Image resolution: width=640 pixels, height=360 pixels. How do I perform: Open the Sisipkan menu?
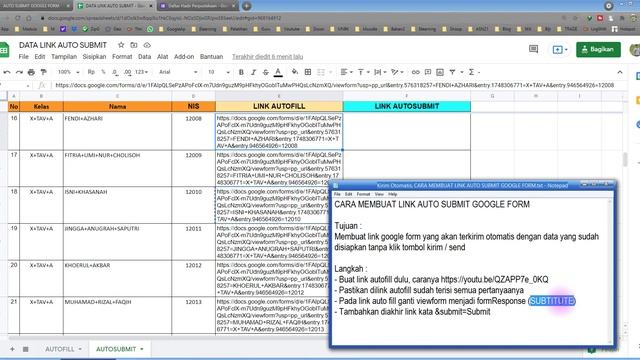(94, 57)
